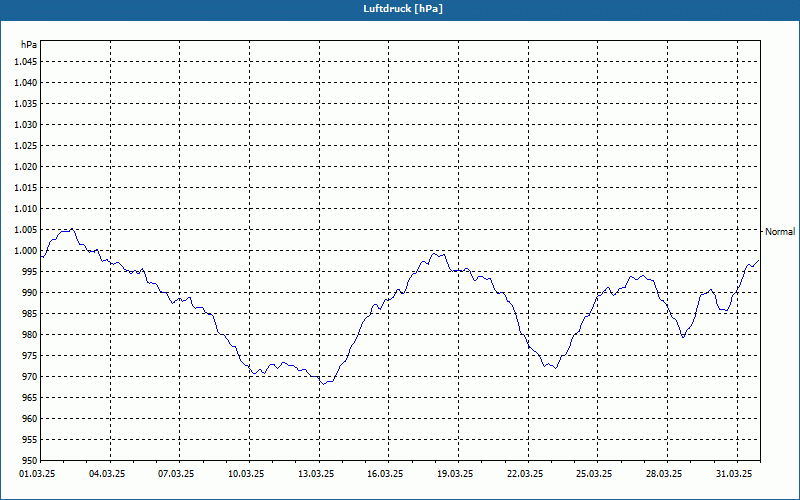The image size is (800, 500).
Task: Click the 19.03.25 date label
Action: tap(455, 474)
